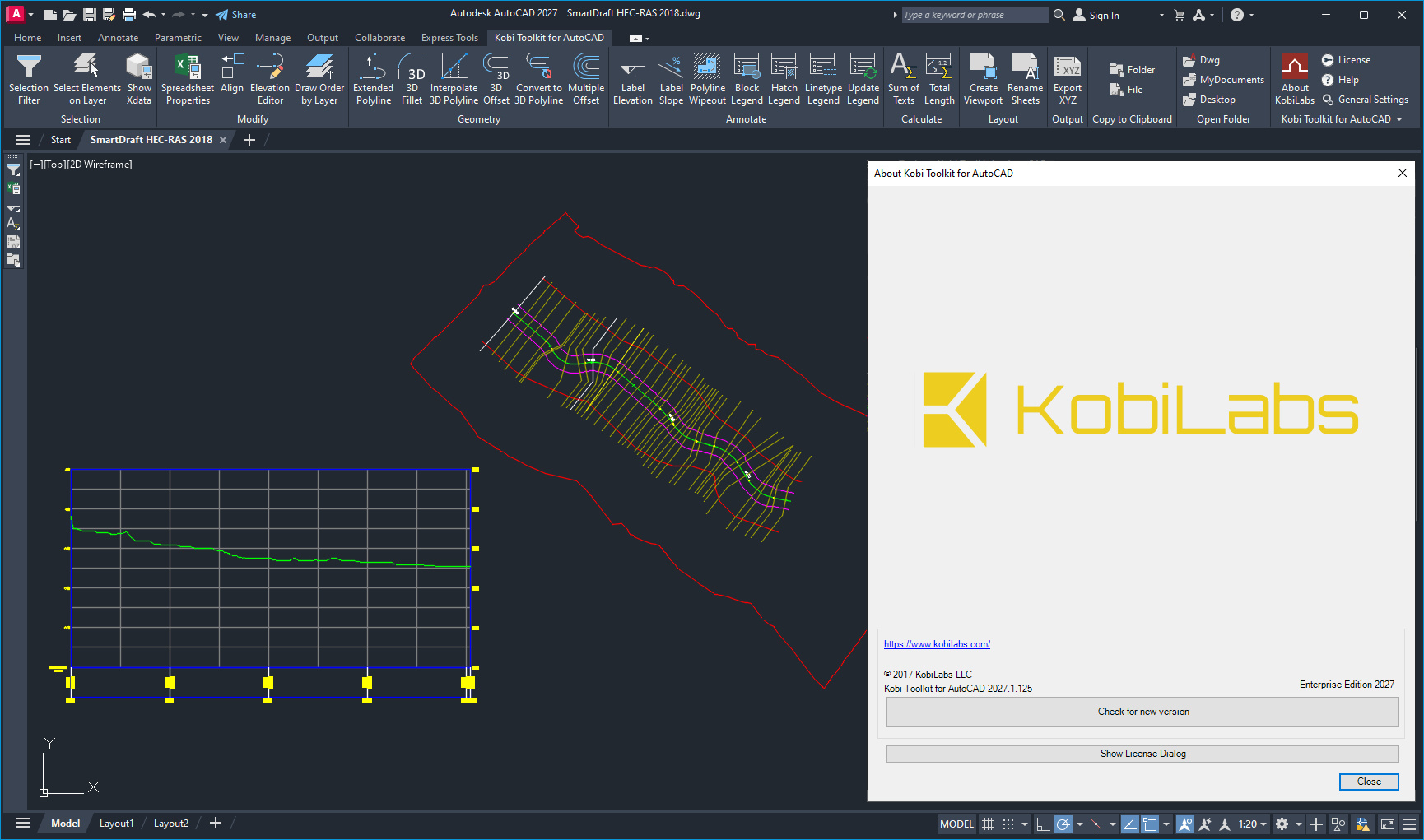Open the Selection Filter tool

coord(29,79)
